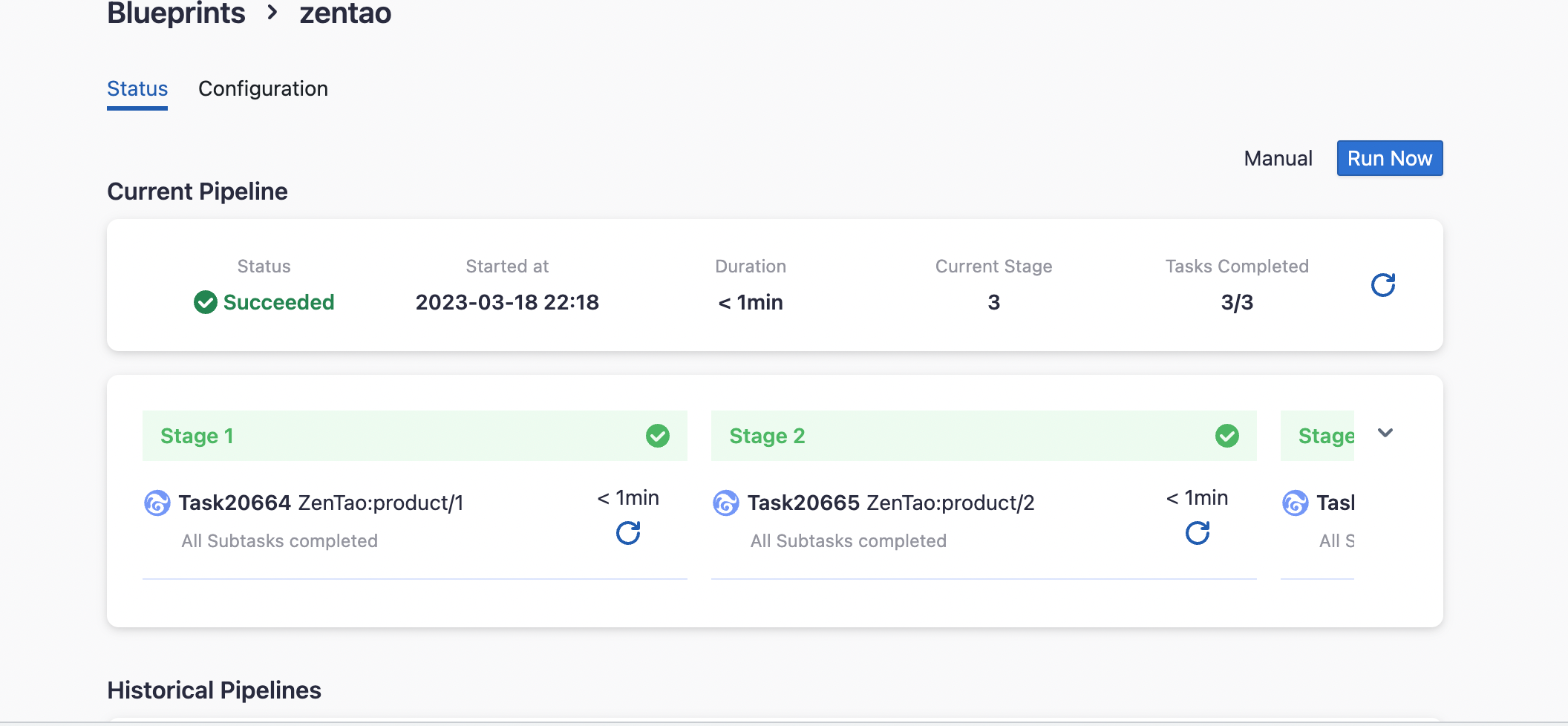The height and width of the screenshot is (726, 1568).
Task: Click the pipeline Duration value < 1min
Action: 751,302
